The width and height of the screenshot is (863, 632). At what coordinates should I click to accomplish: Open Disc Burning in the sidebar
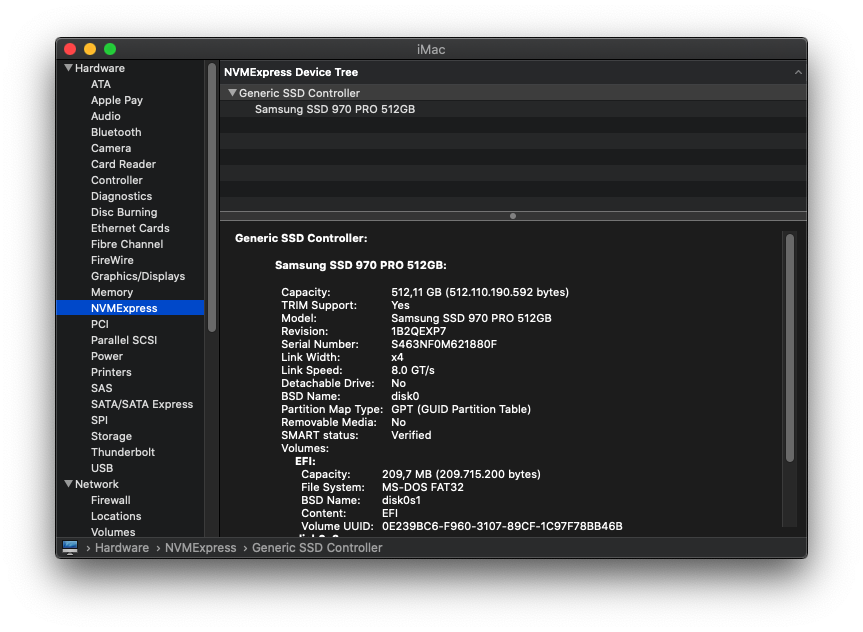[x=124, y=212]
